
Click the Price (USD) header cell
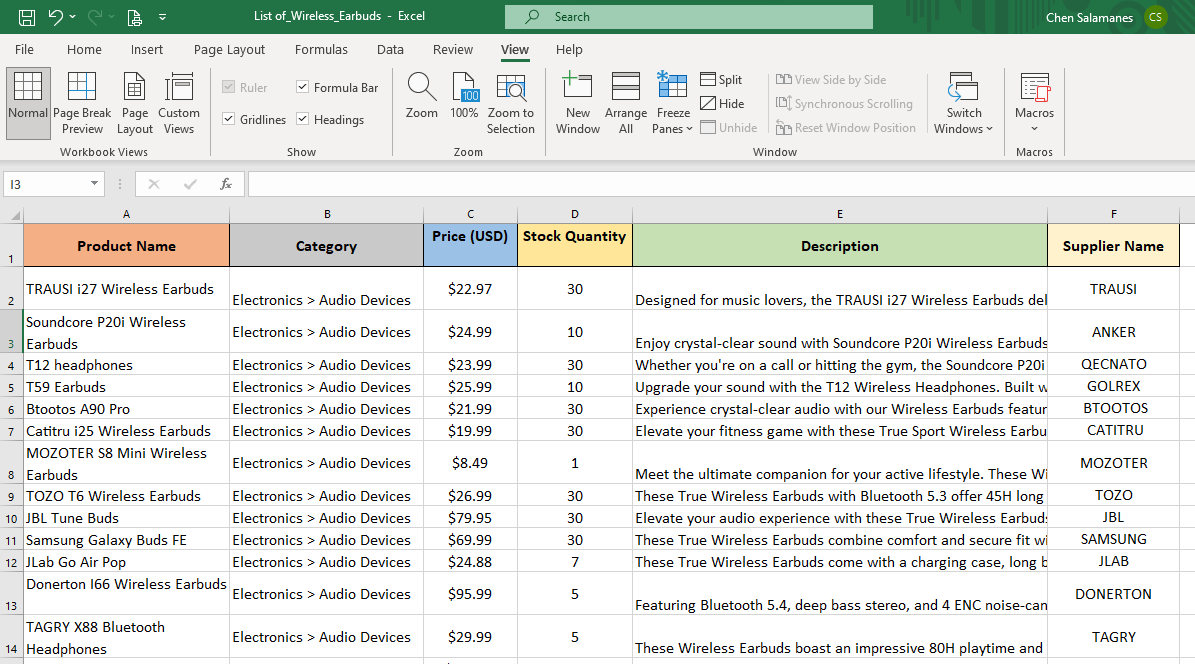pos(470,245)
